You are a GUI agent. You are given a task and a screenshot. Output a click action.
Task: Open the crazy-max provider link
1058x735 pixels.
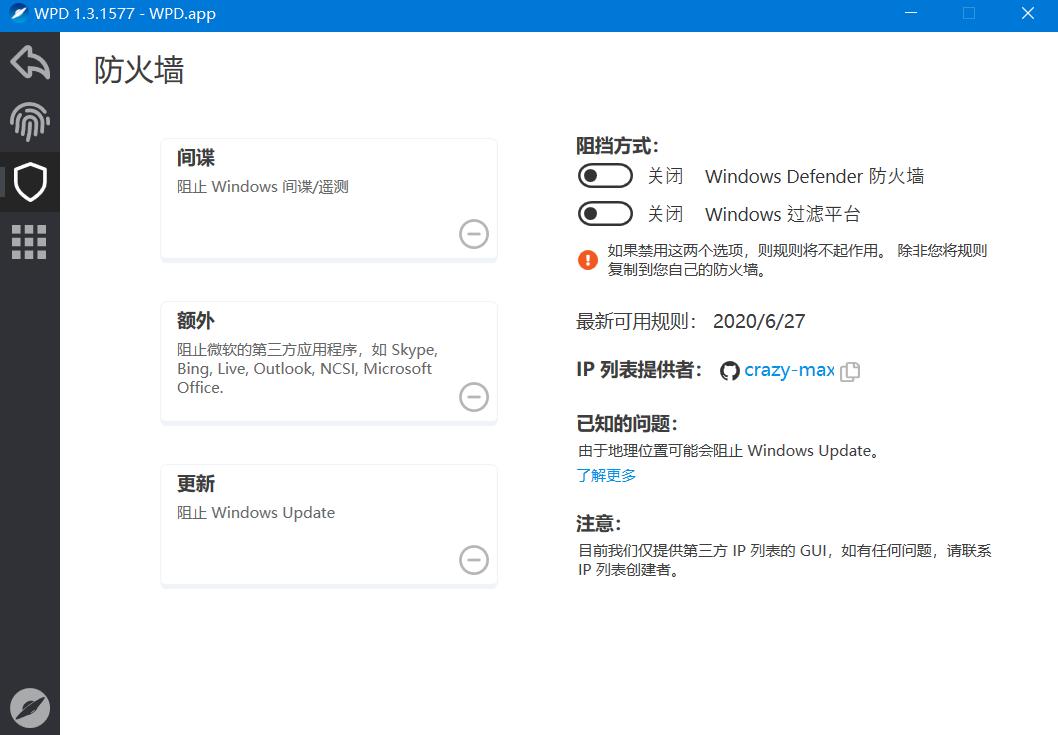point(789,370)
